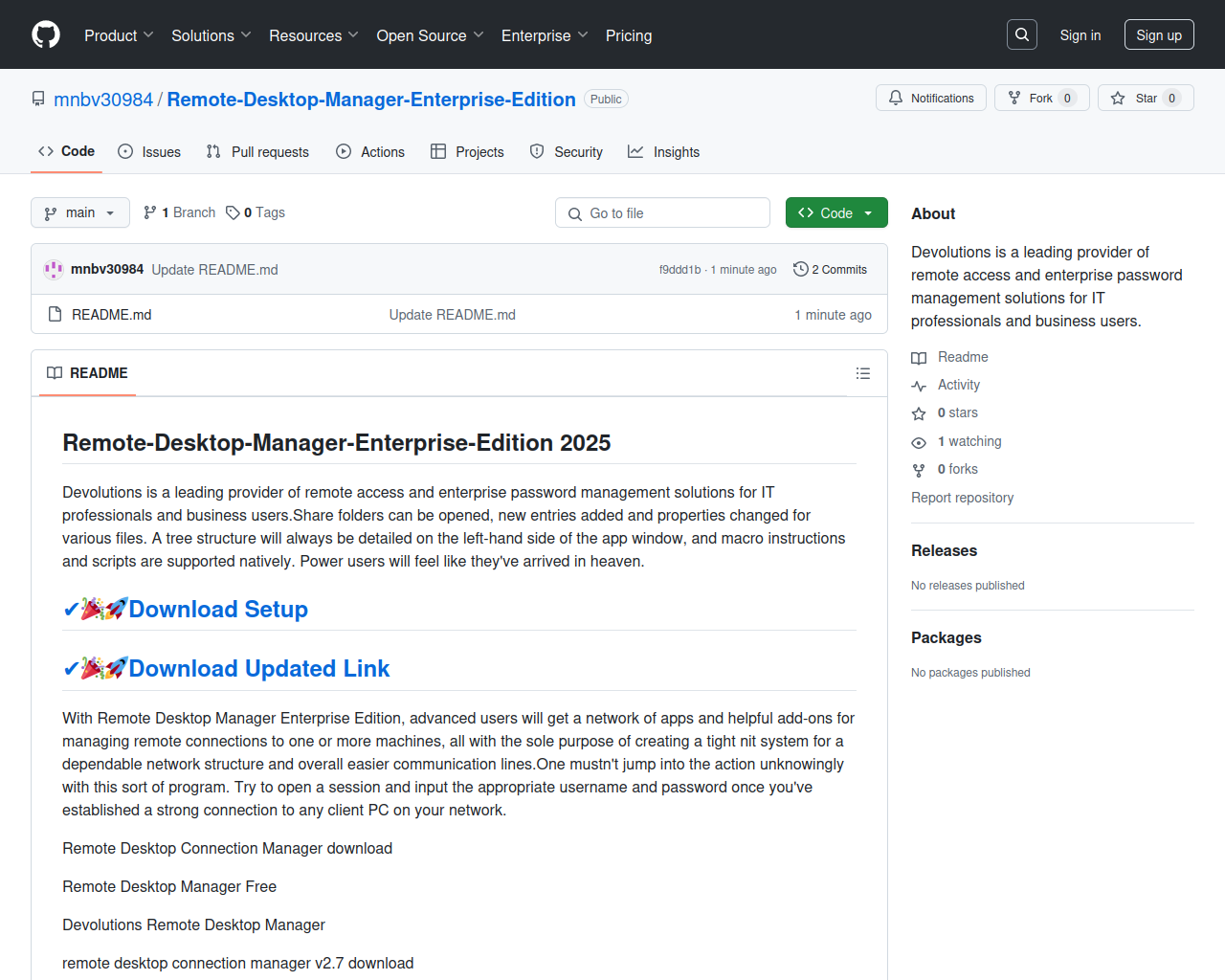Click the eye icon beside 1 watching
This screenshot has height=980, width=1225.
point(919,442)
